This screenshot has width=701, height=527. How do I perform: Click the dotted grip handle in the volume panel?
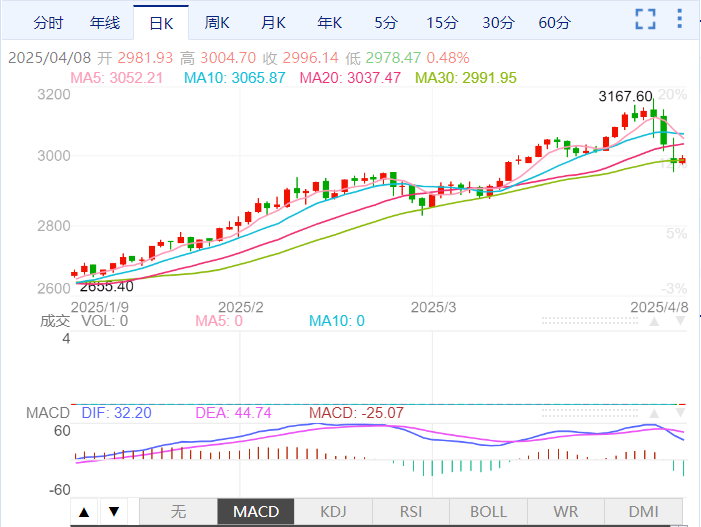[590, 320]
